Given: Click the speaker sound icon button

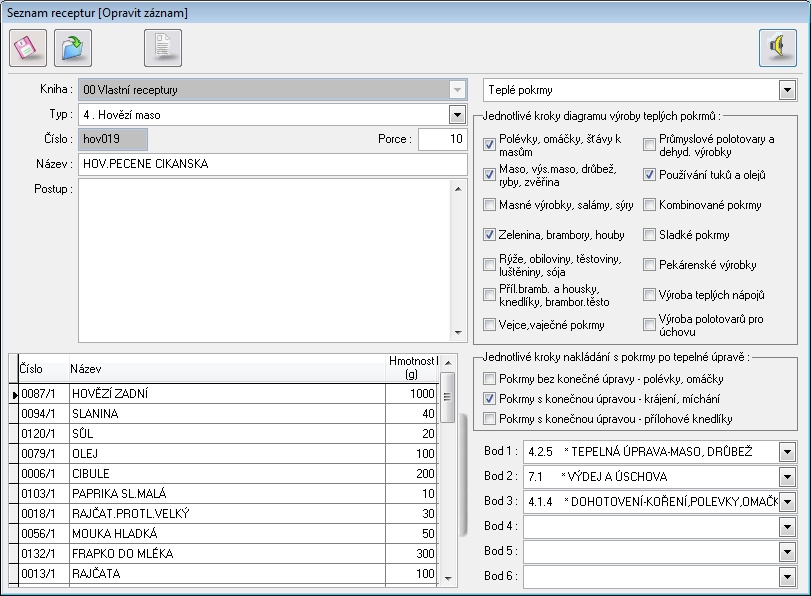Looking at the screenshot, I should click(778, 48).
